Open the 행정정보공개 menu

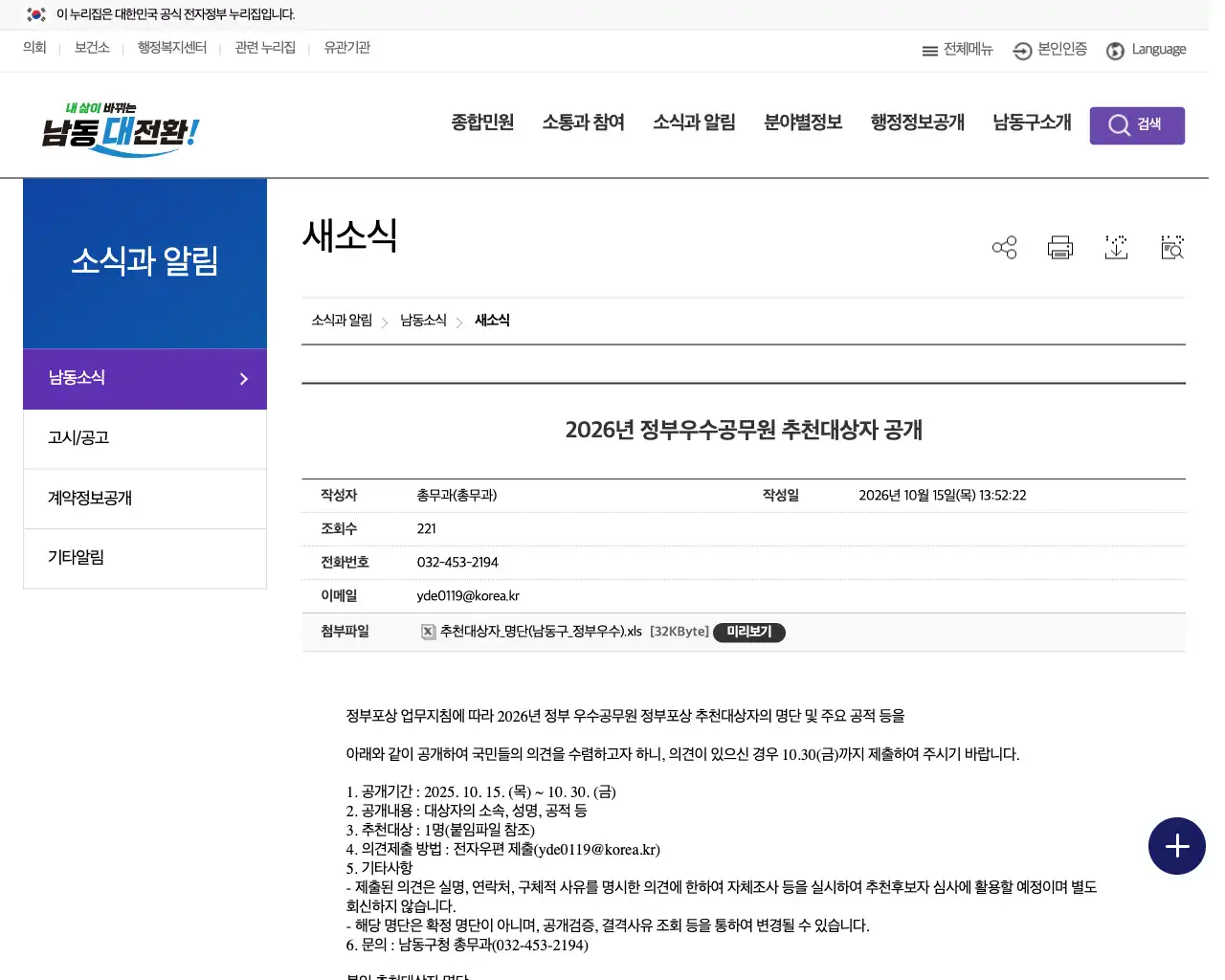(917, 122)
